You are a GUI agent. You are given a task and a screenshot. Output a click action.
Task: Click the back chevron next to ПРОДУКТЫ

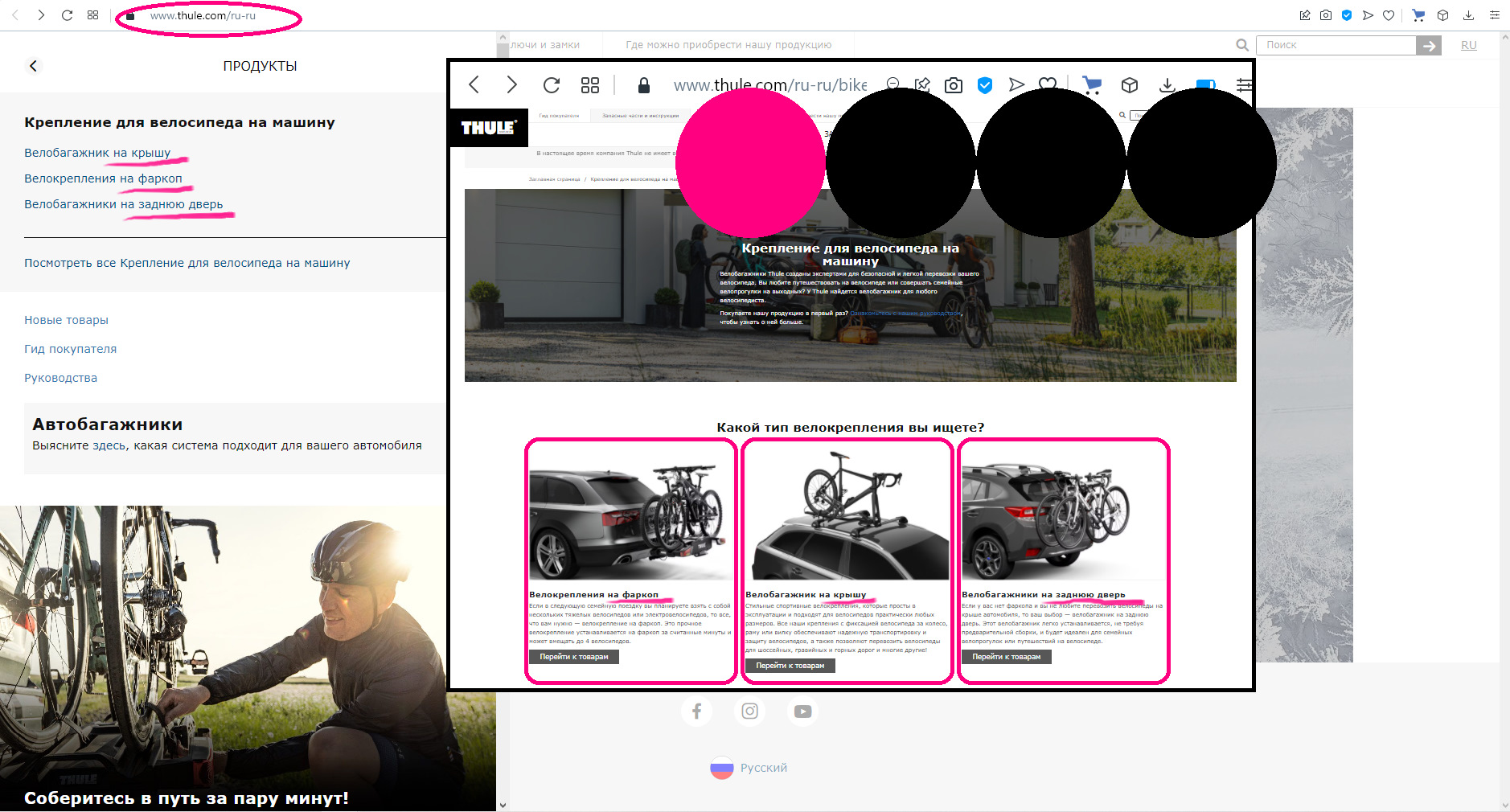(33, 66)
